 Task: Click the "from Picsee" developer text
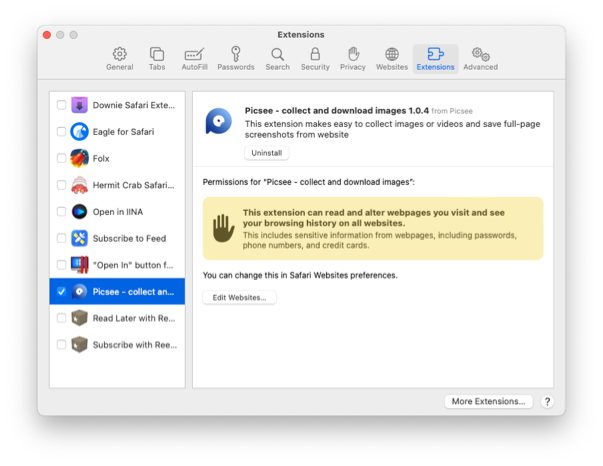452,111
